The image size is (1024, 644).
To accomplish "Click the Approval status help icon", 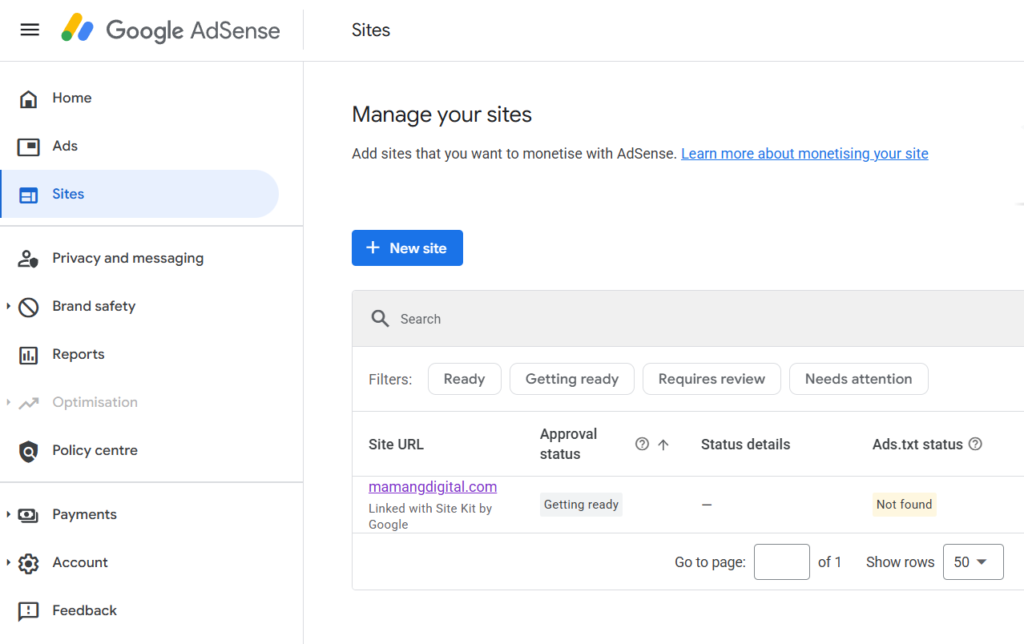I will [642, 444].
